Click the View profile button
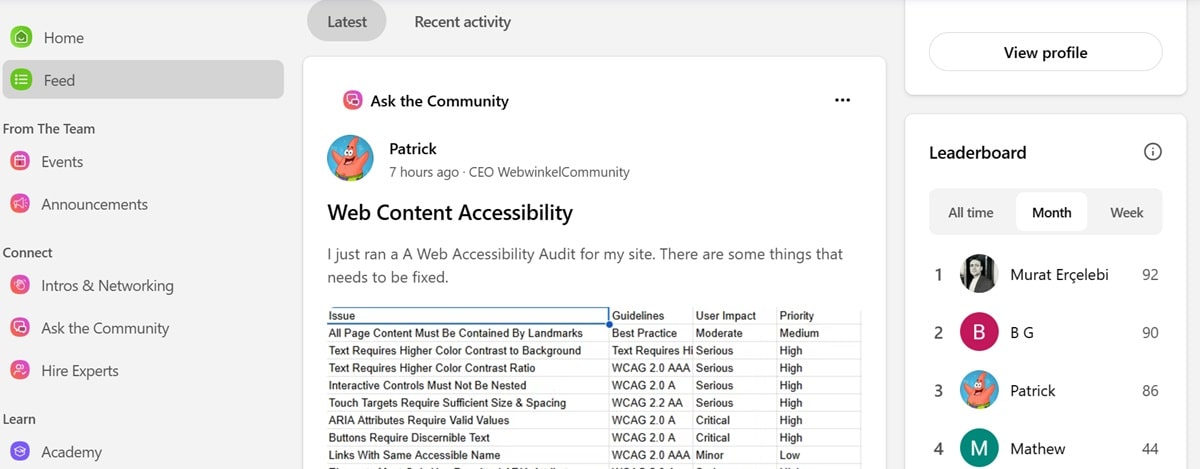1200x469 pixels. [x=1045, y=53]
